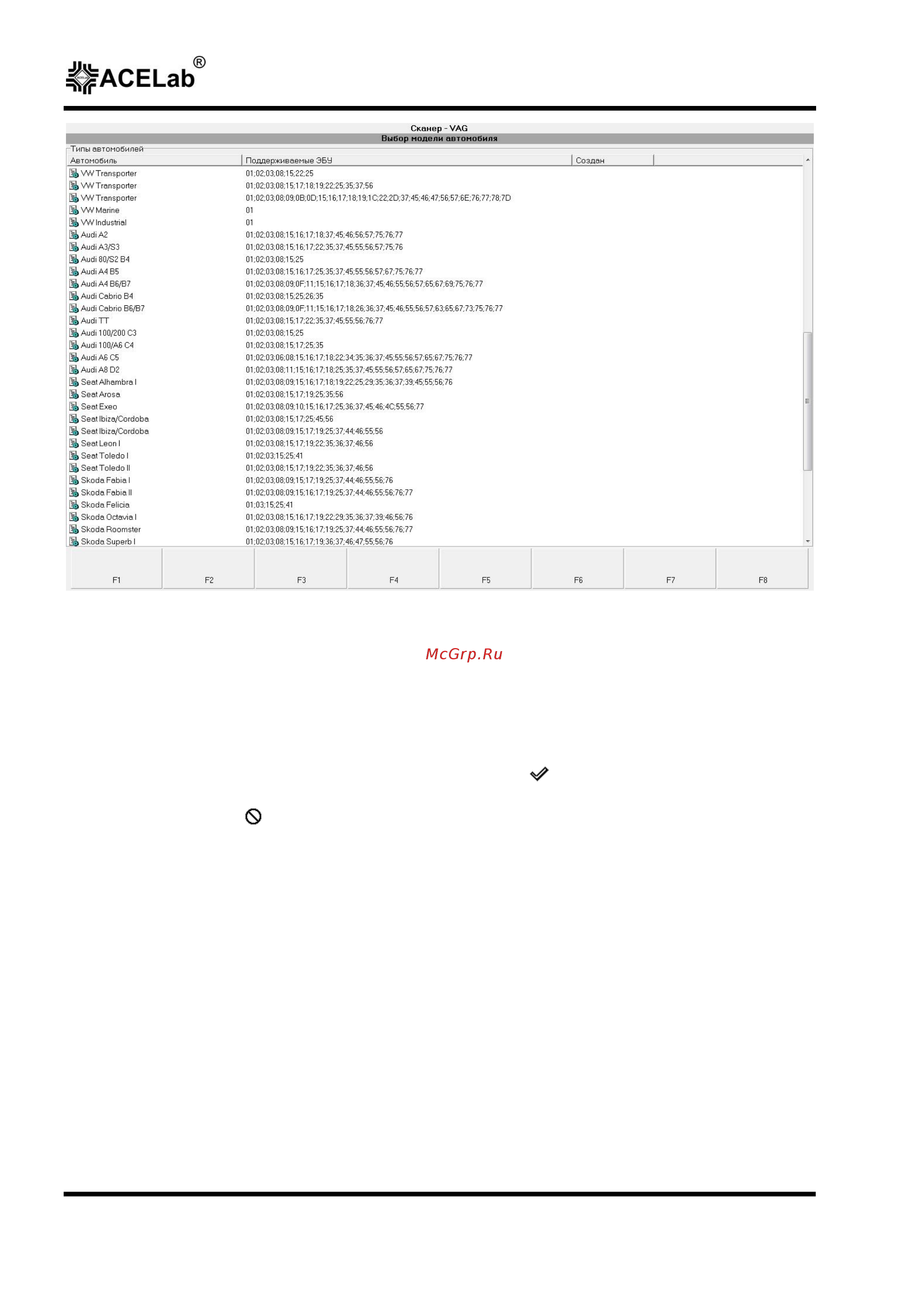Select Seat Ibiza/Cordoba row ending 46;55;56
This screenshot has width=924, height=1307.
[x=435, y=432]
